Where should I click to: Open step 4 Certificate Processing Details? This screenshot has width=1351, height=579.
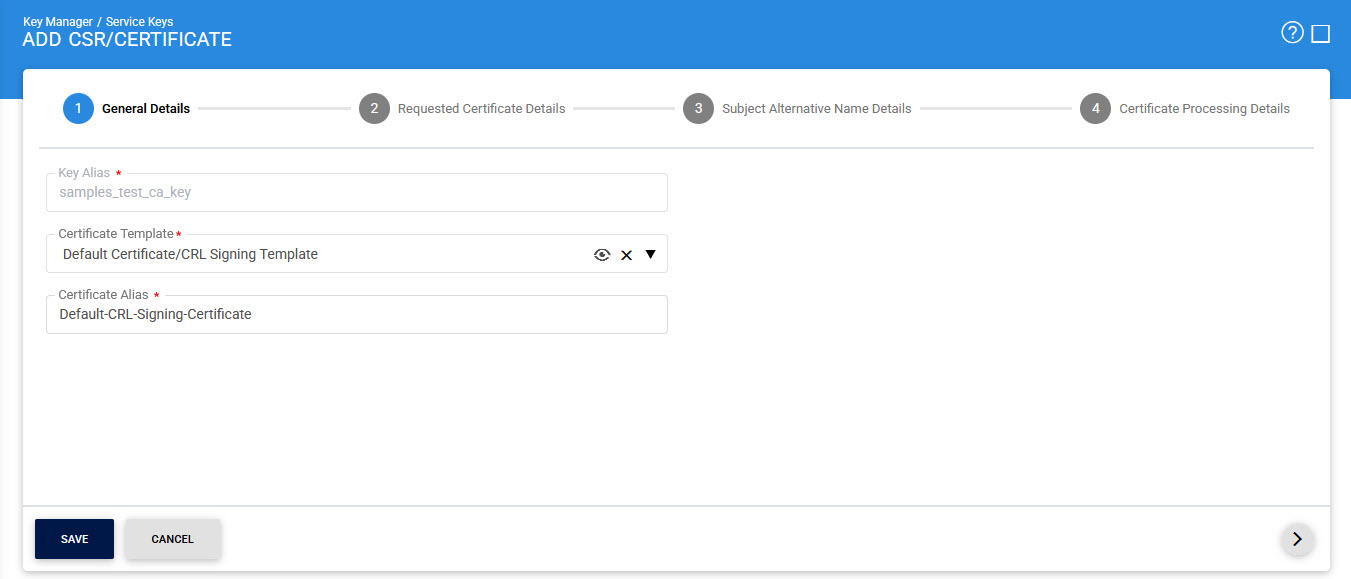(1185, 108)
